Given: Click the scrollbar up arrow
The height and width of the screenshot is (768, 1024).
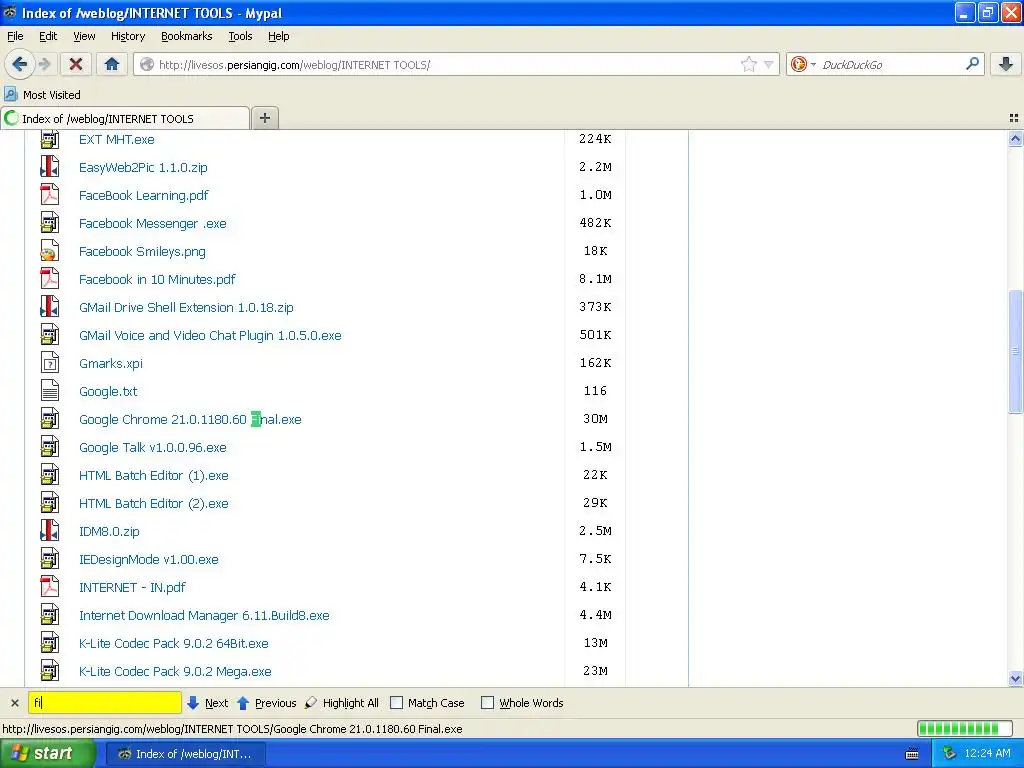Looking at the screenshot, I should pyautogui.click(x=1015, y=138).
